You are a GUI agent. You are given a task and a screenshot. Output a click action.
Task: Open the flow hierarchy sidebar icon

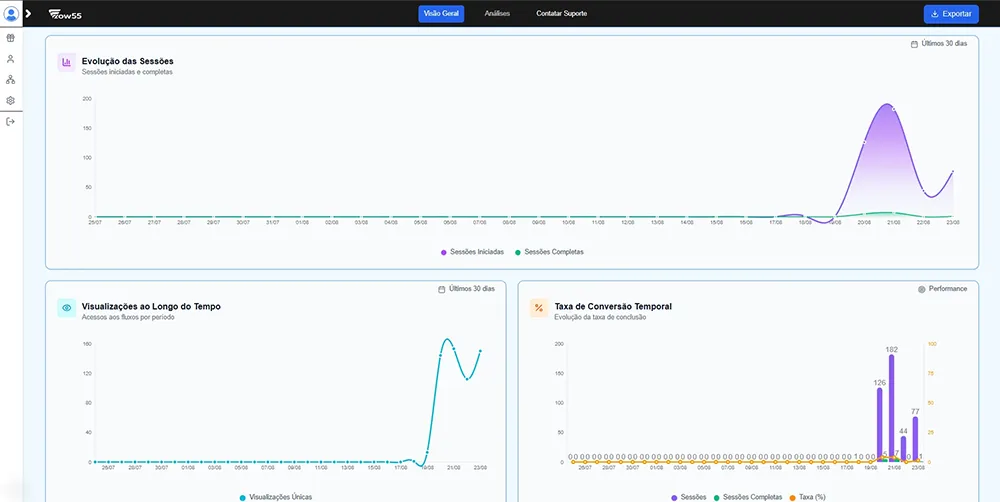(x=11, y=79)
